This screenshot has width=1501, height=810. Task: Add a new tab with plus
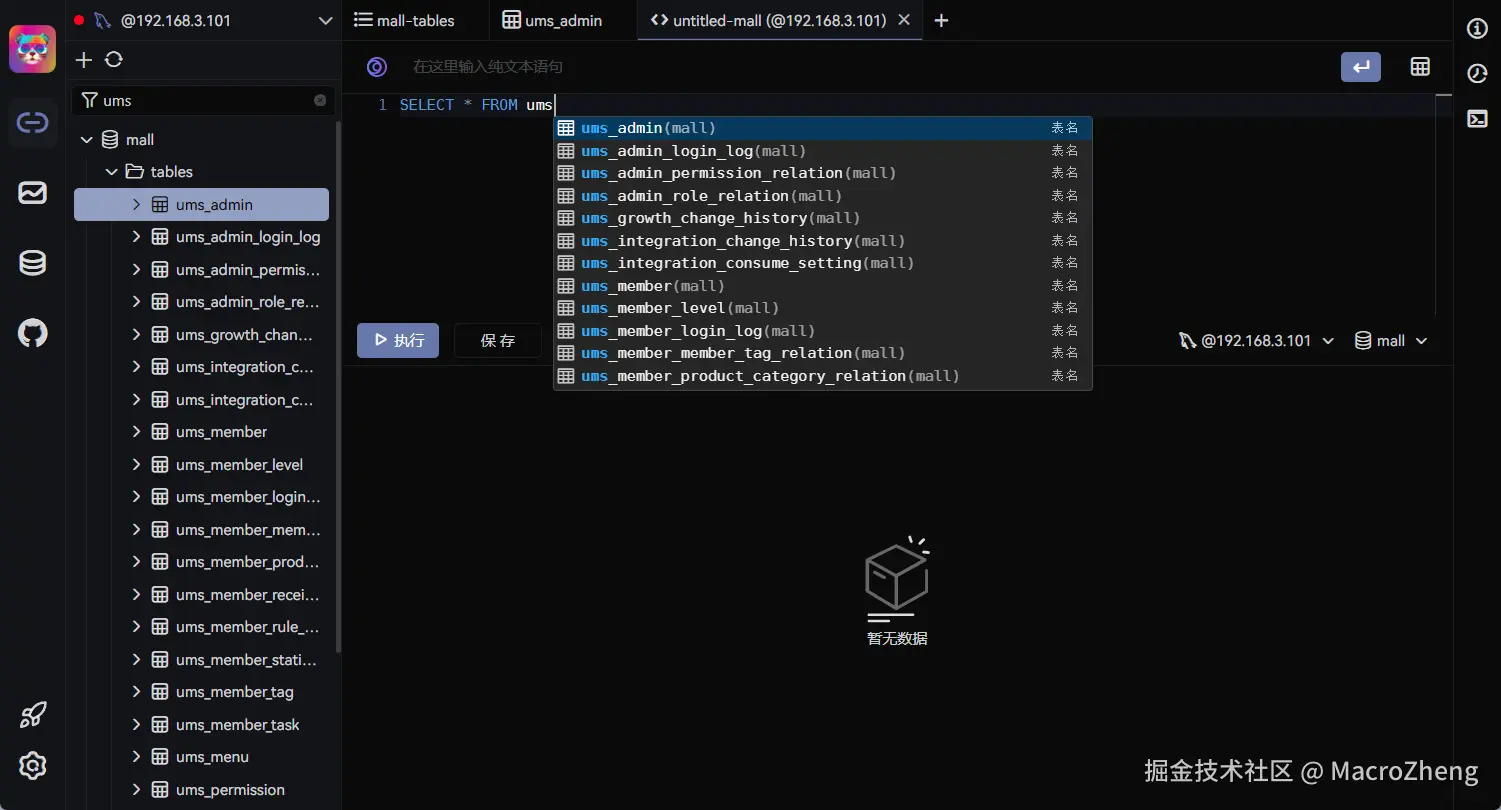(x=941, y=20)
